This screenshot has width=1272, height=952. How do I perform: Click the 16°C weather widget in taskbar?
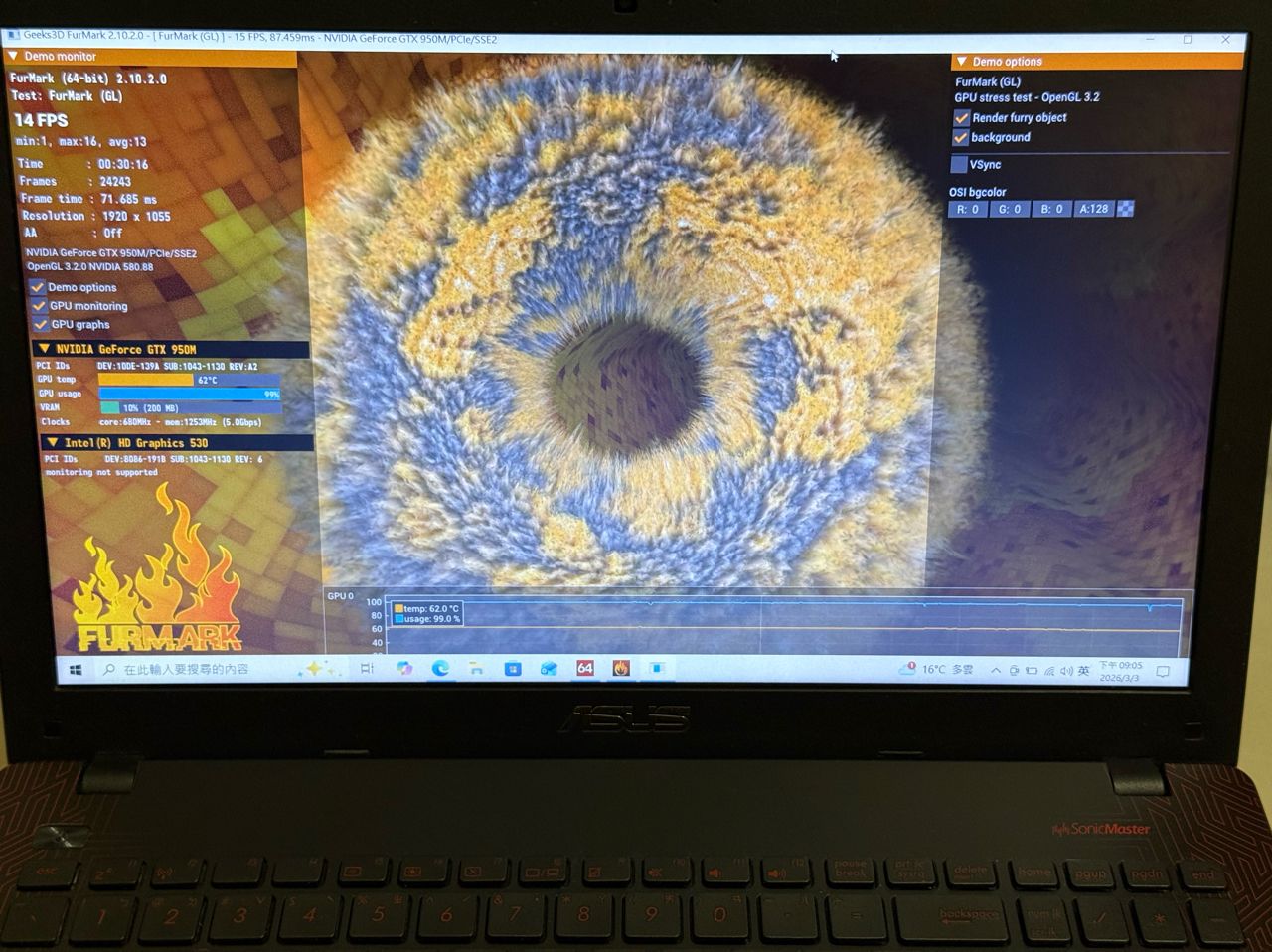(936, 670)
